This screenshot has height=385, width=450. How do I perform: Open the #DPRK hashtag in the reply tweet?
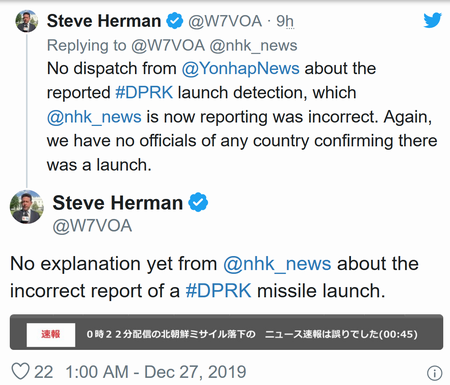144,92
